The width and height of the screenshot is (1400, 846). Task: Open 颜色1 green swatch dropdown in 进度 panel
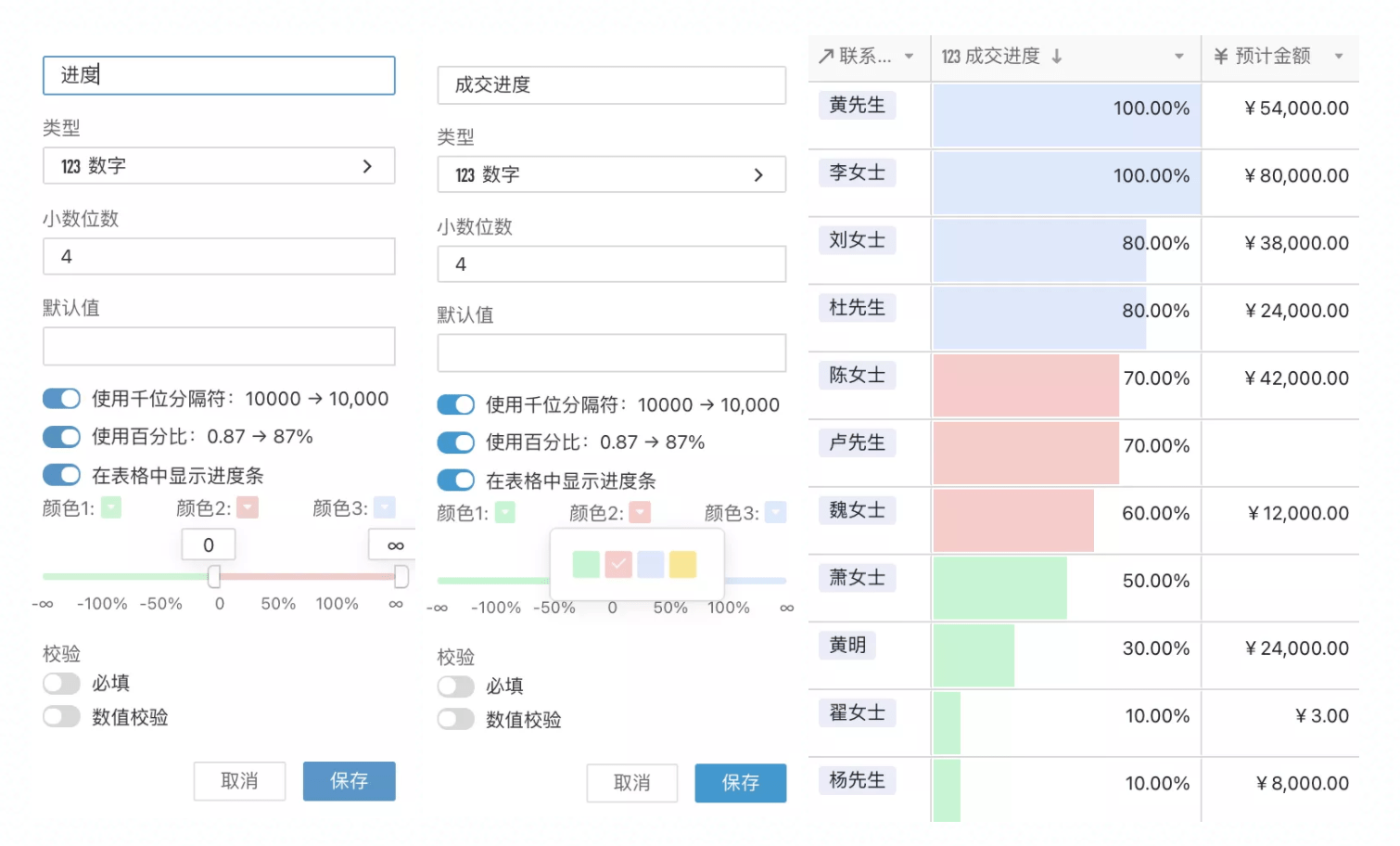pyautogui.click(x=111, y=507)
